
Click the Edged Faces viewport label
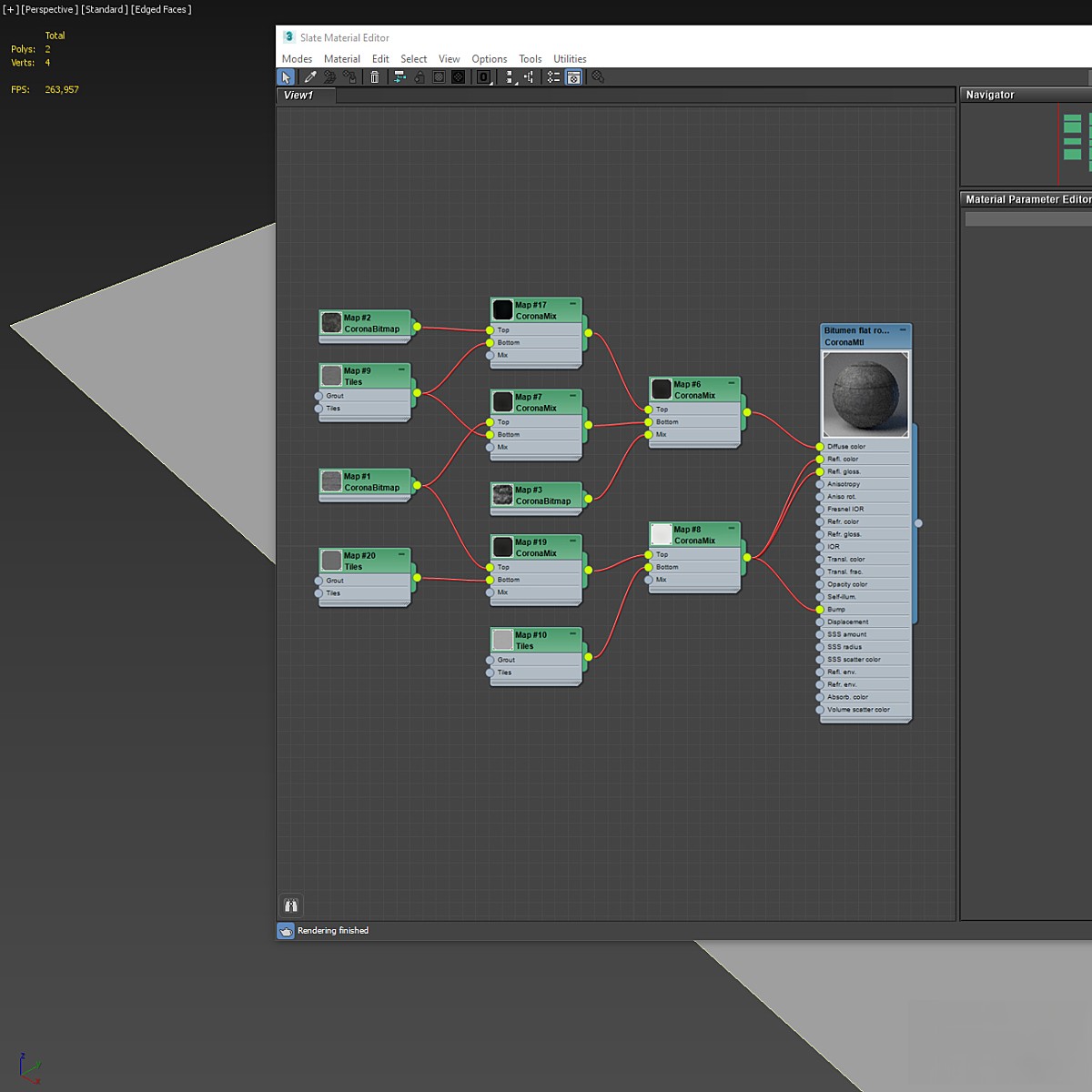162,9
